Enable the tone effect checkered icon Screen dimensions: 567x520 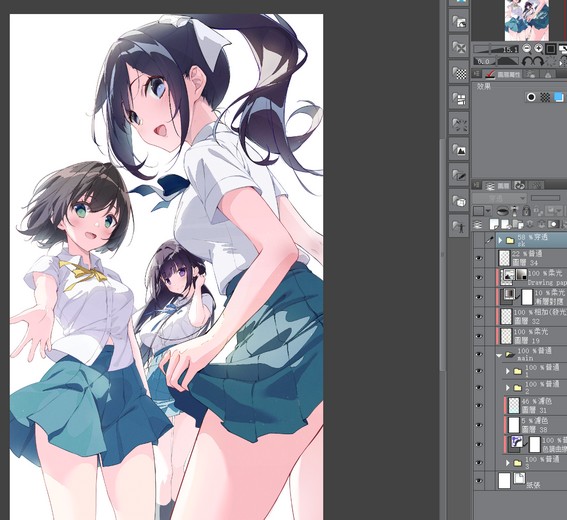545,97
